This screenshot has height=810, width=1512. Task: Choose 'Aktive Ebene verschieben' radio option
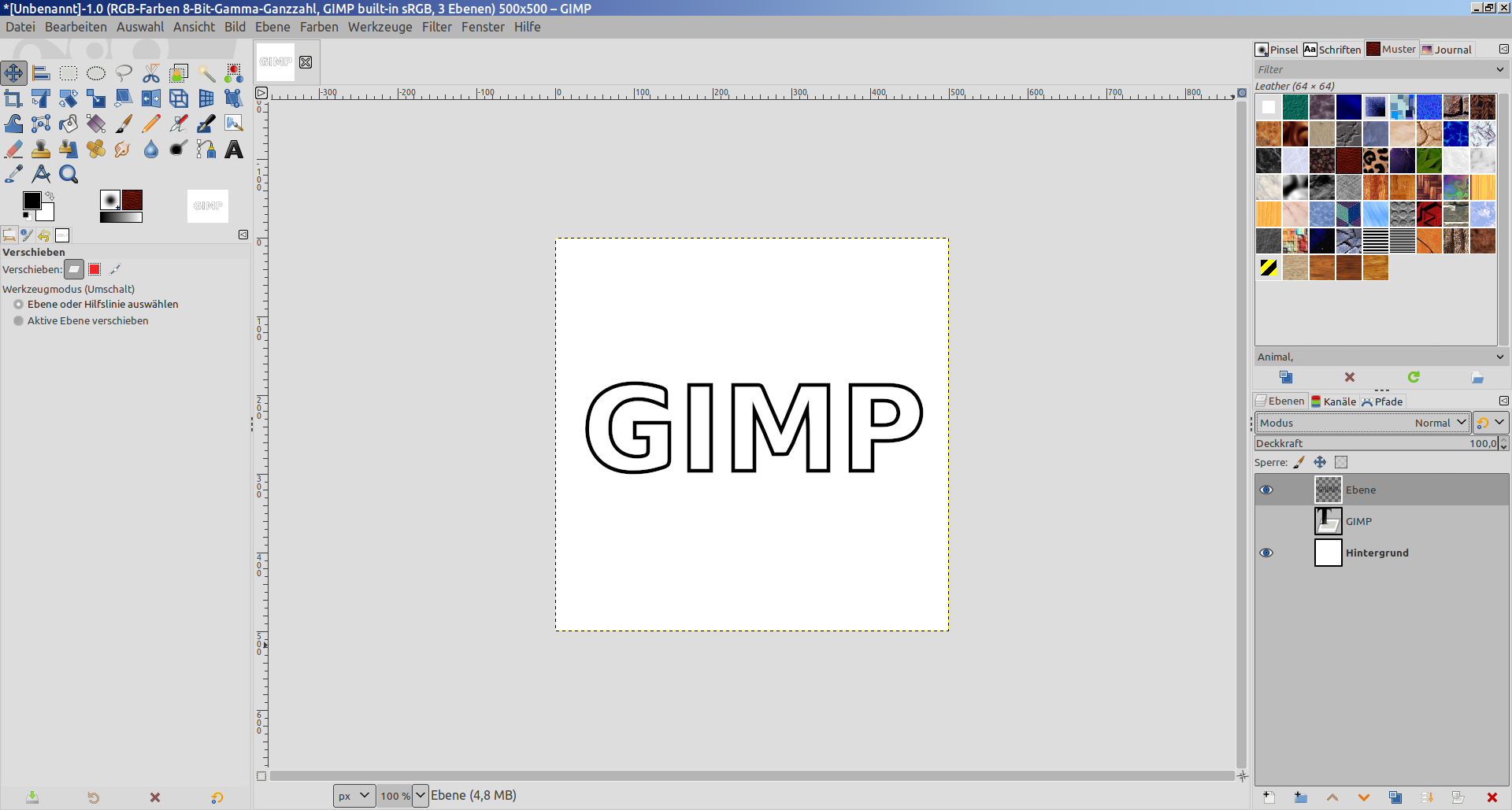18,320
